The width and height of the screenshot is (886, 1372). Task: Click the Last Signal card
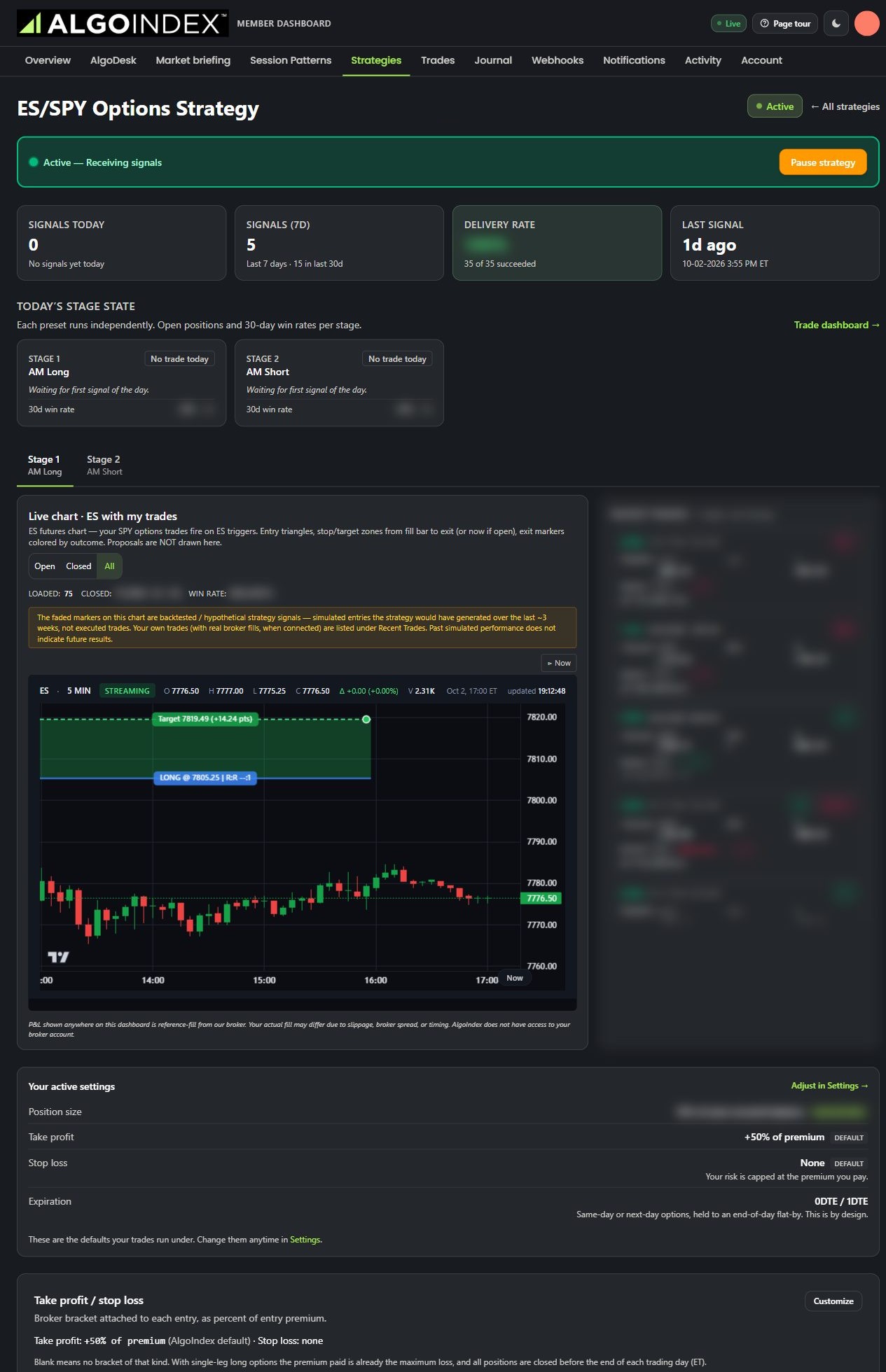point(775,243)
